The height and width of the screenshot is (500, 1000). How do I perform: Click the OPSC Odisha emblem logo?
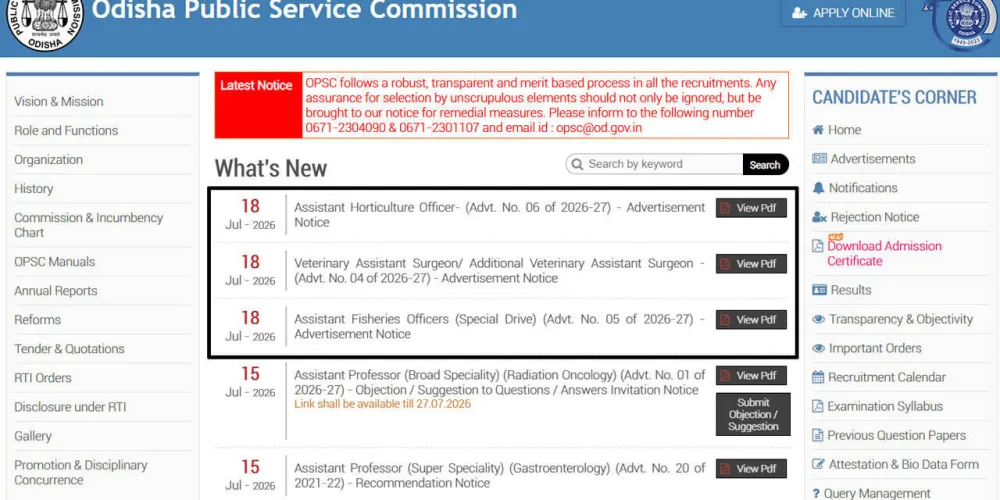(44, 22)
